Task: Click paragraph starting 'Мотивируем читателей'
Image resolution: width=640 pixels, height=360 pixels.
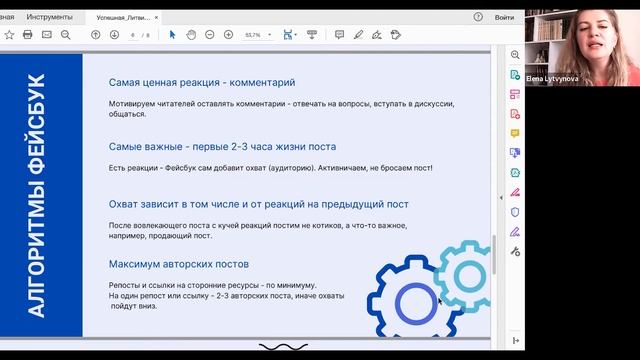Action: 282,109
